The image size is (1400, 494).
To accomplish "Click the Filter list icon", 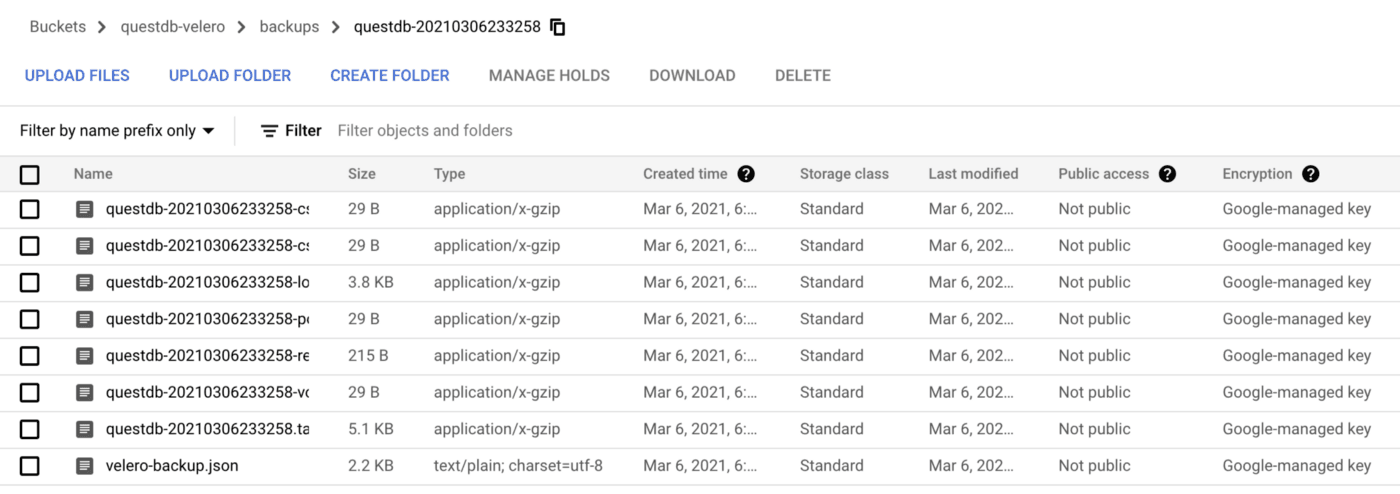I will (x=269, y=131).
